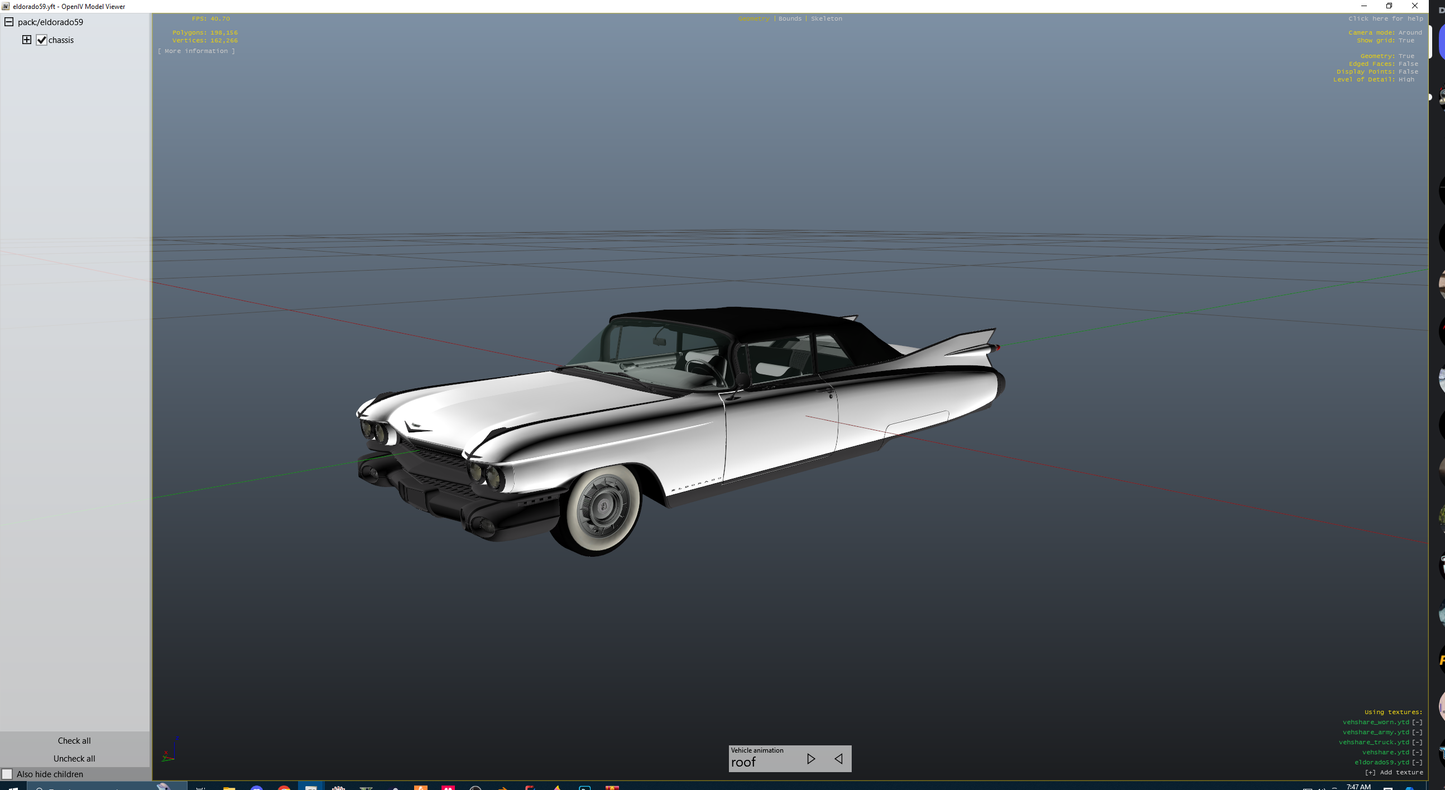This screenshot has width=1445, height=790.
Task: Open Chrome from the taskbar
Action: pos(284,787)
